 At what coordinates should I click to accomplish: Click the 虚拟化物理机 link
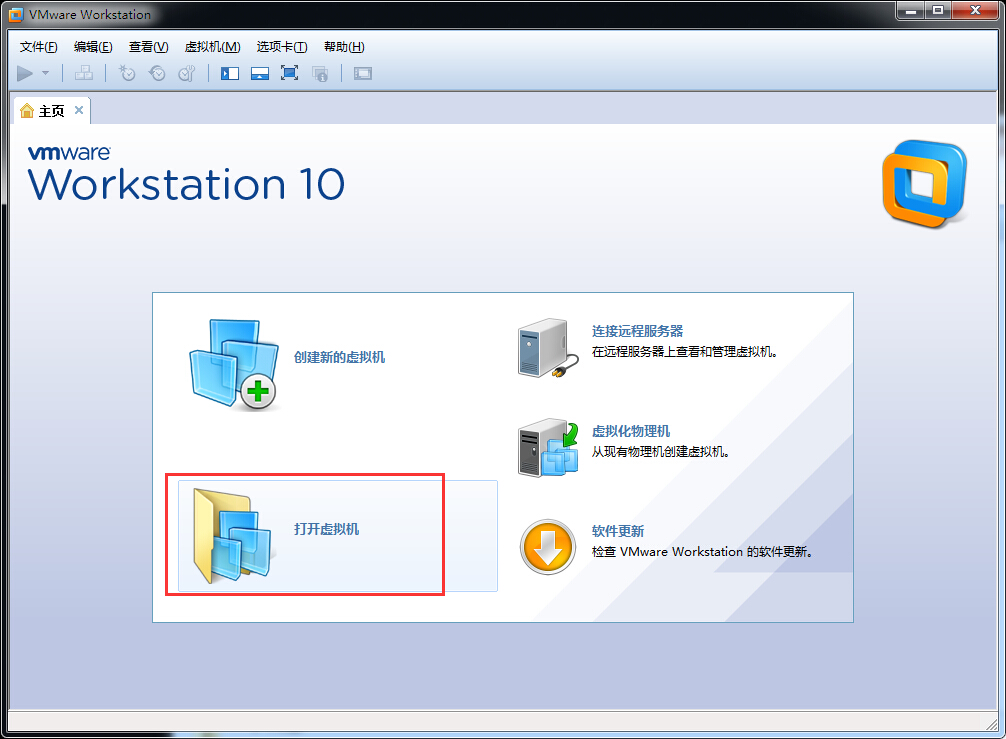[x=631, y=431]
